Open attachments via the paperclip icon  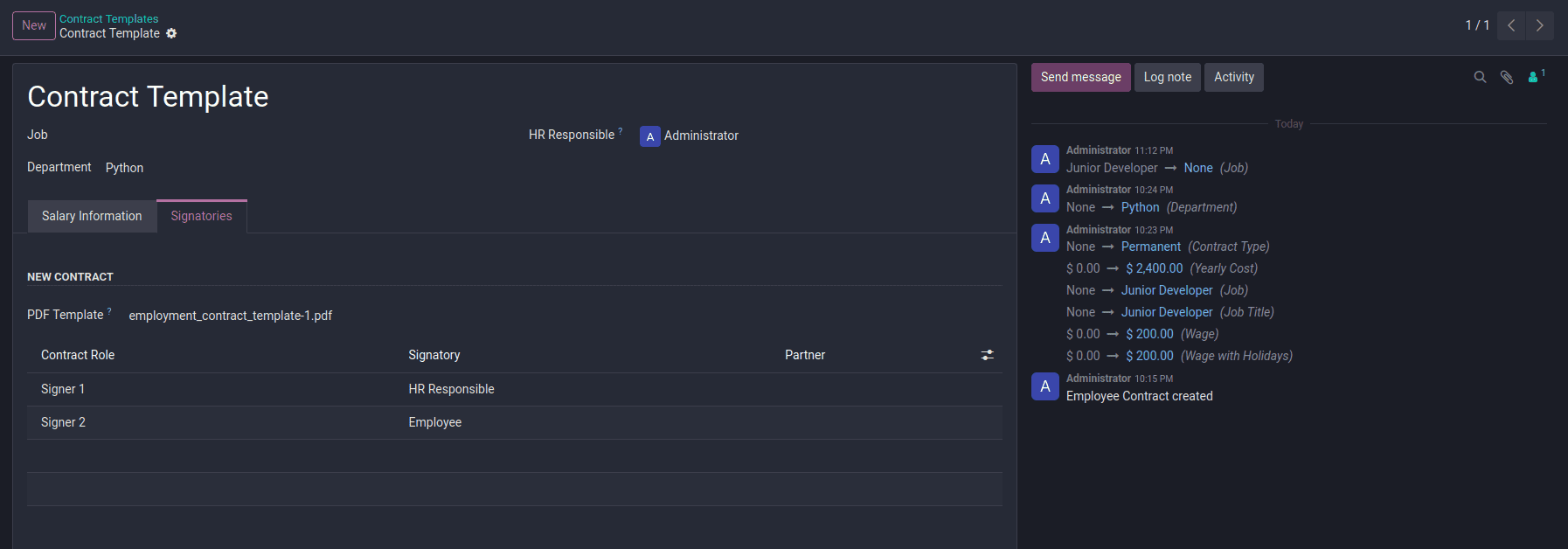1507,77
